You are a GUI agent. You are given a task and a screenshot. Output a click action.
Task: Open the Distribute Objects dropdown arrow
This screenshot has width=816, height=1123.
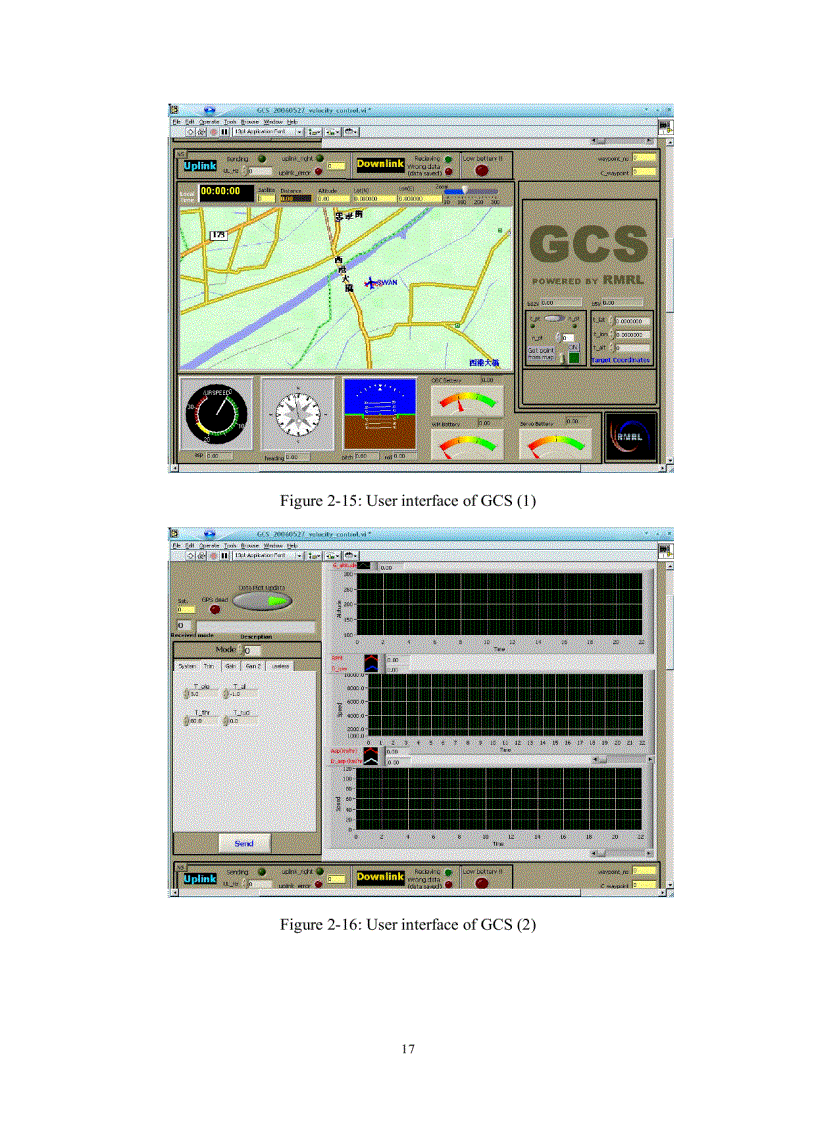(x=338, y=131)
